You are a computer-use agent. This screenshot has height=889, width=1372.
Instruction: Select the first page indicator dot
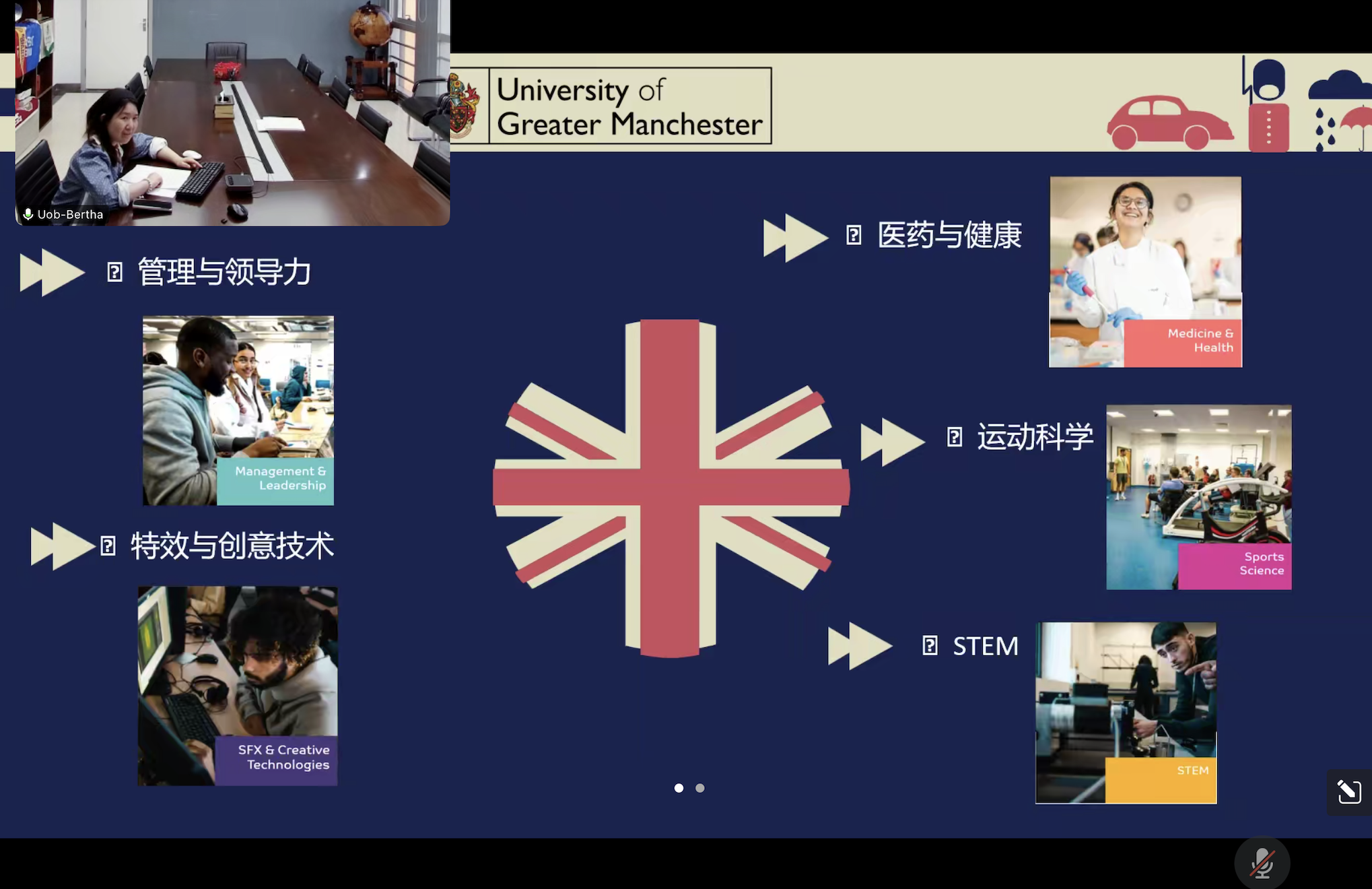(679, 788)
